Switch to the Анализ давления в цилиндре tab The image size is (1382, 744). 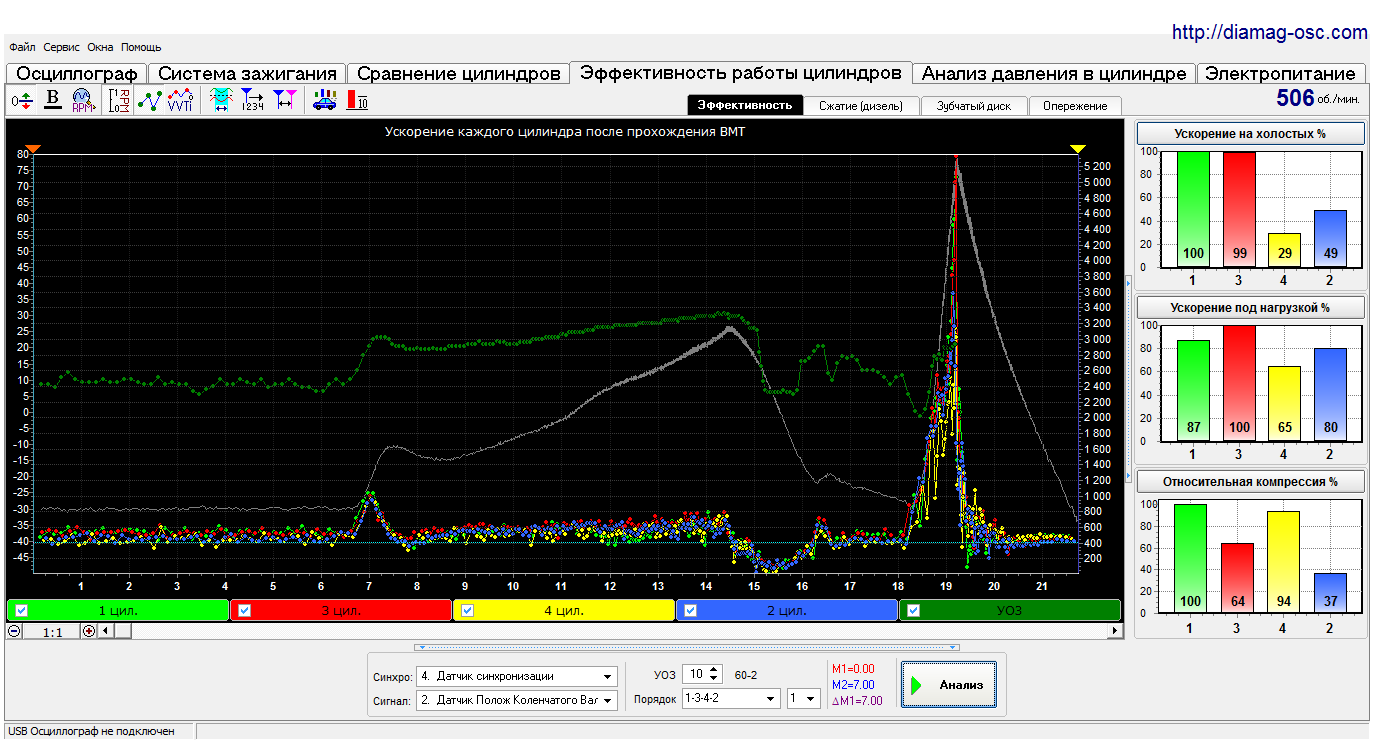pyautogui.click(x=1054, y=74)
